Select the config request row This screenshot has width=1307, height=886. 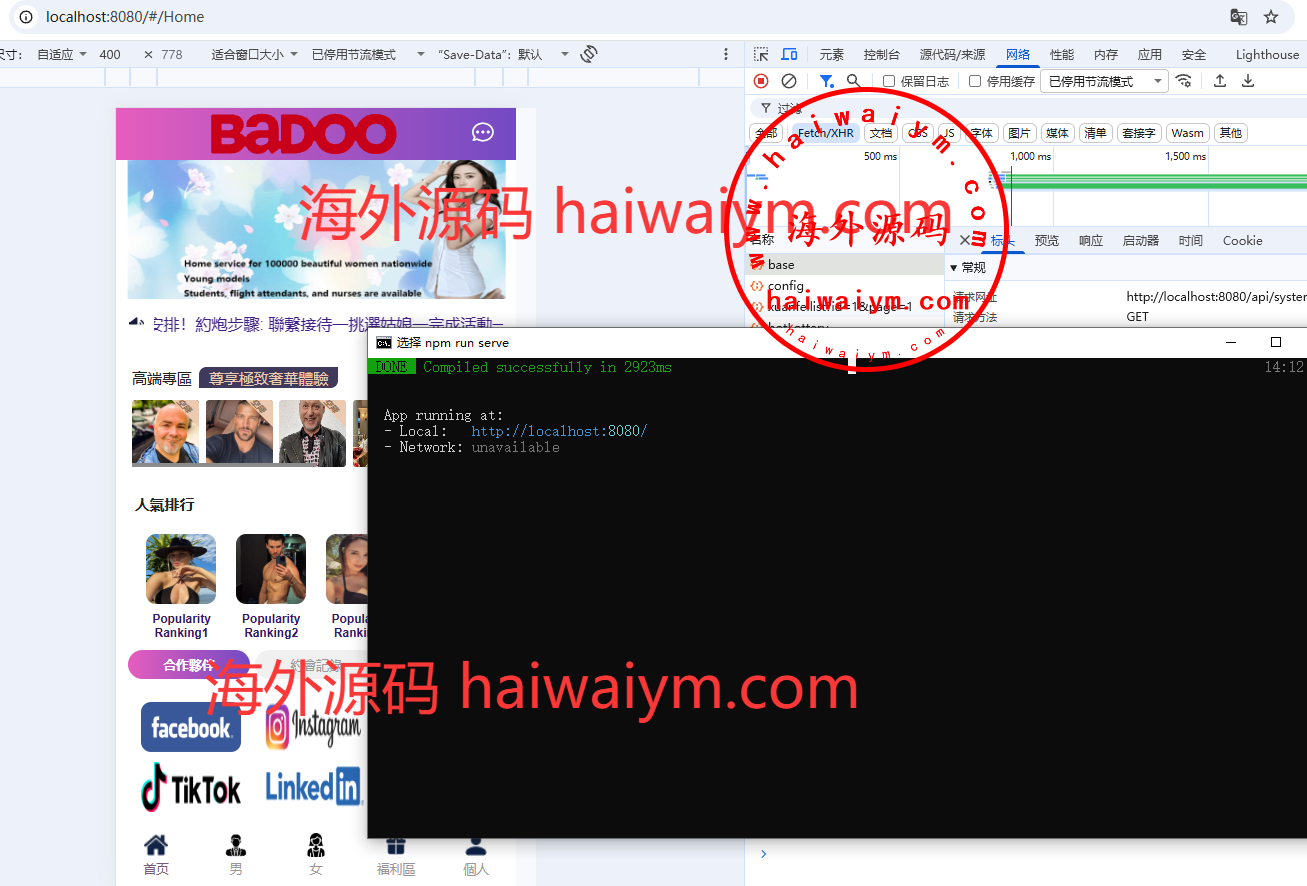846,286
